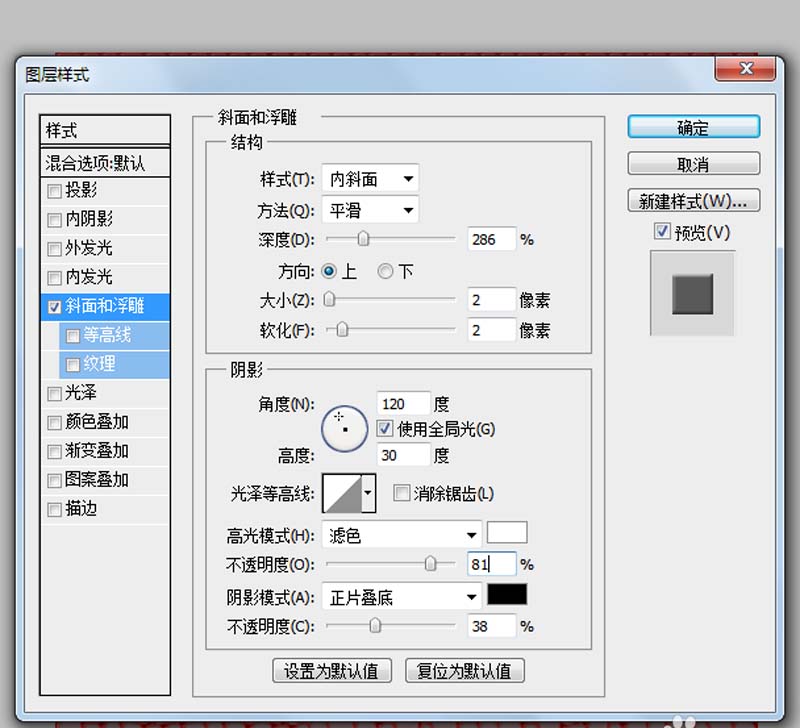
Task: Enable the 消除锯齿 anti-alias checkbox
Action: click(400, 493)
